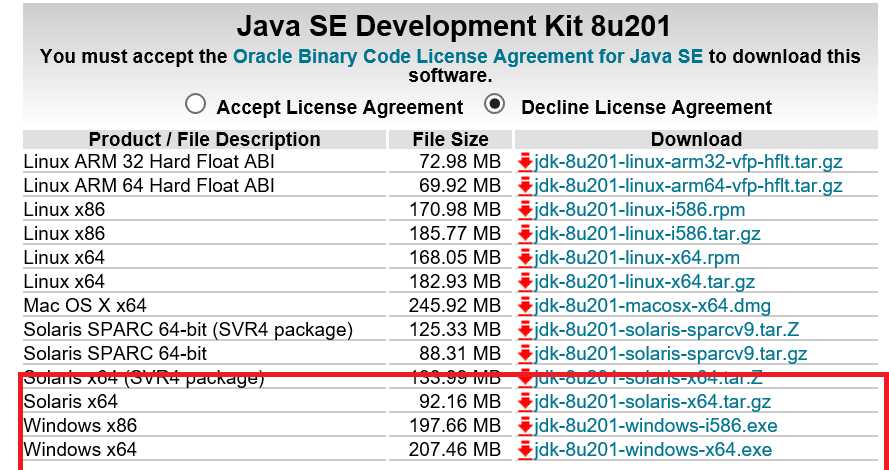Download jdk-8u201-windows-i586.exe installer

point(655,426)
